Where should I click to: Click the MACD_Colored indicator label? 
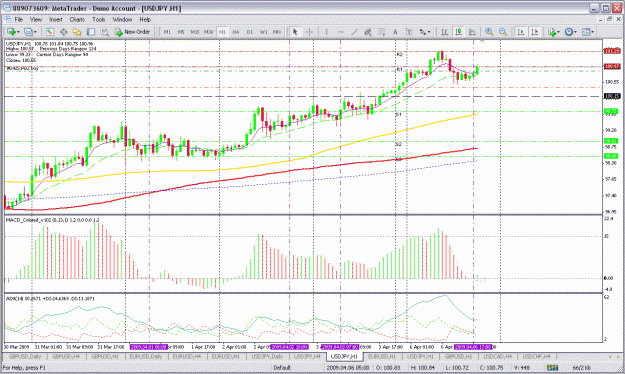(x=52, y=220)
